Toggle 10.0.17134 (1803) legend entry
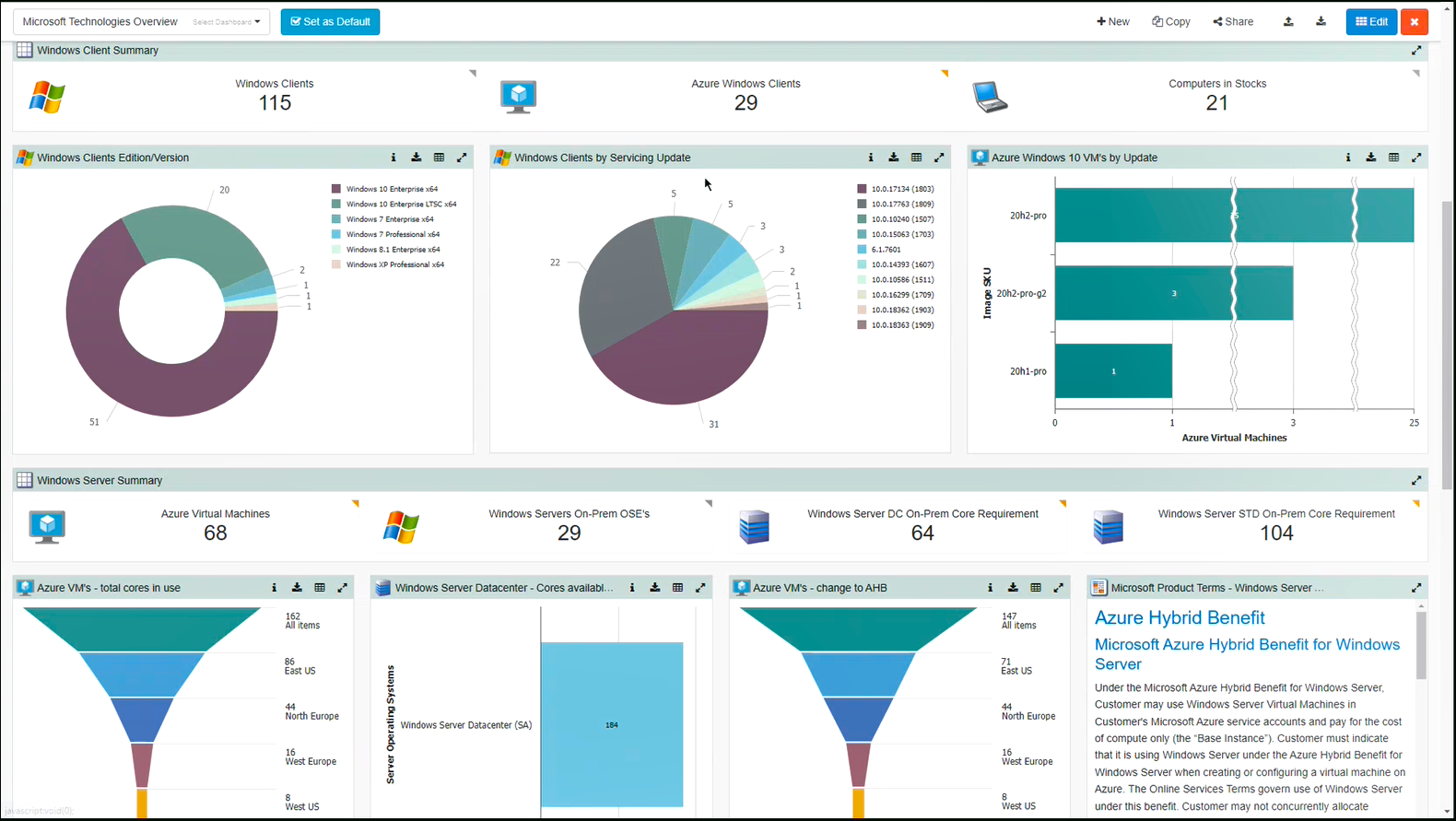 click(x=896, y=189)
